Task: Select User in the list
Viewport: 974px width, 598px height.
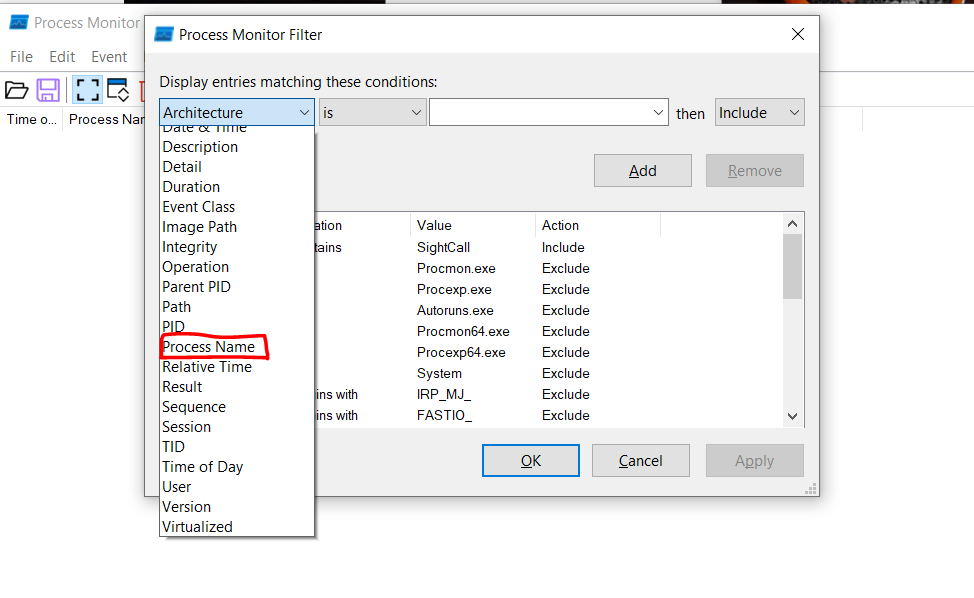Action: [237, 486]
